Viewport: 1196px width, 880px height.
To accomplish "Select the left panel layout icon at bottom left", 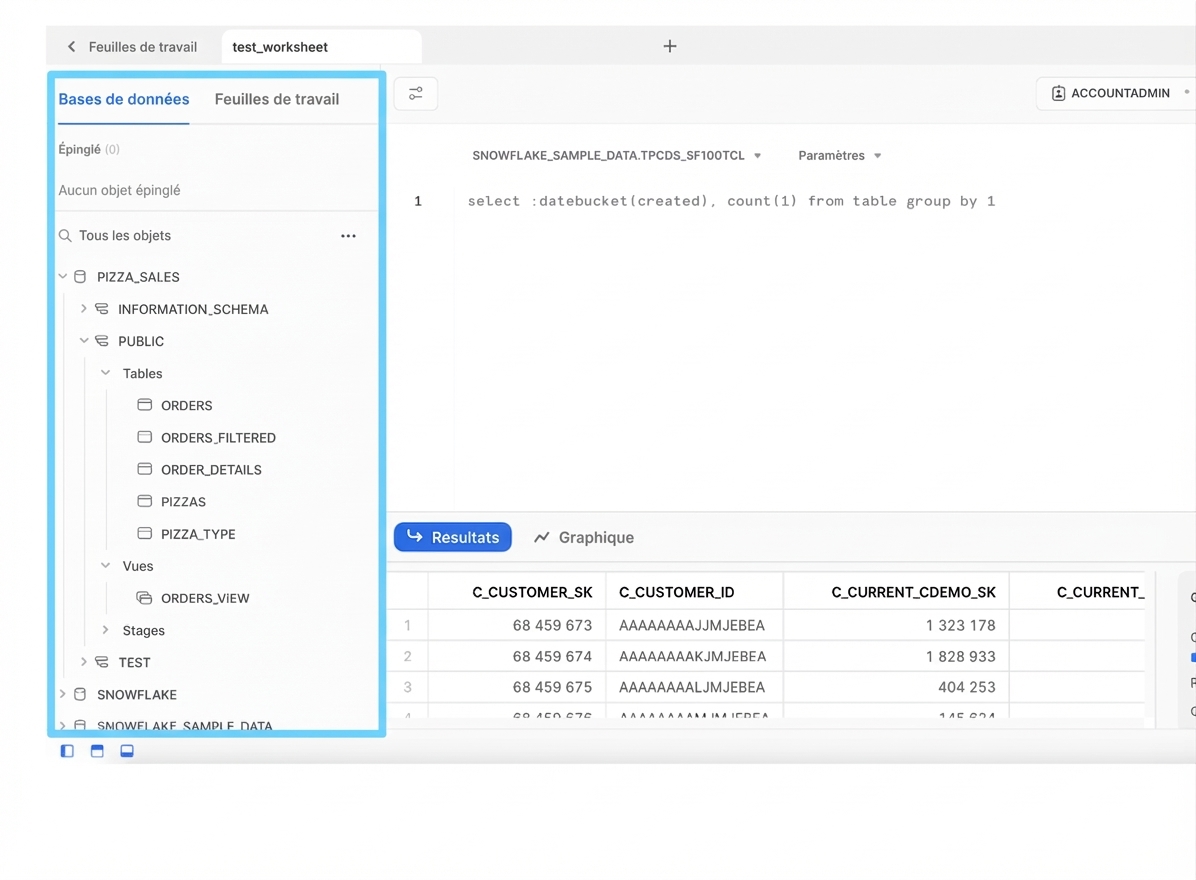I will [66, 750].
